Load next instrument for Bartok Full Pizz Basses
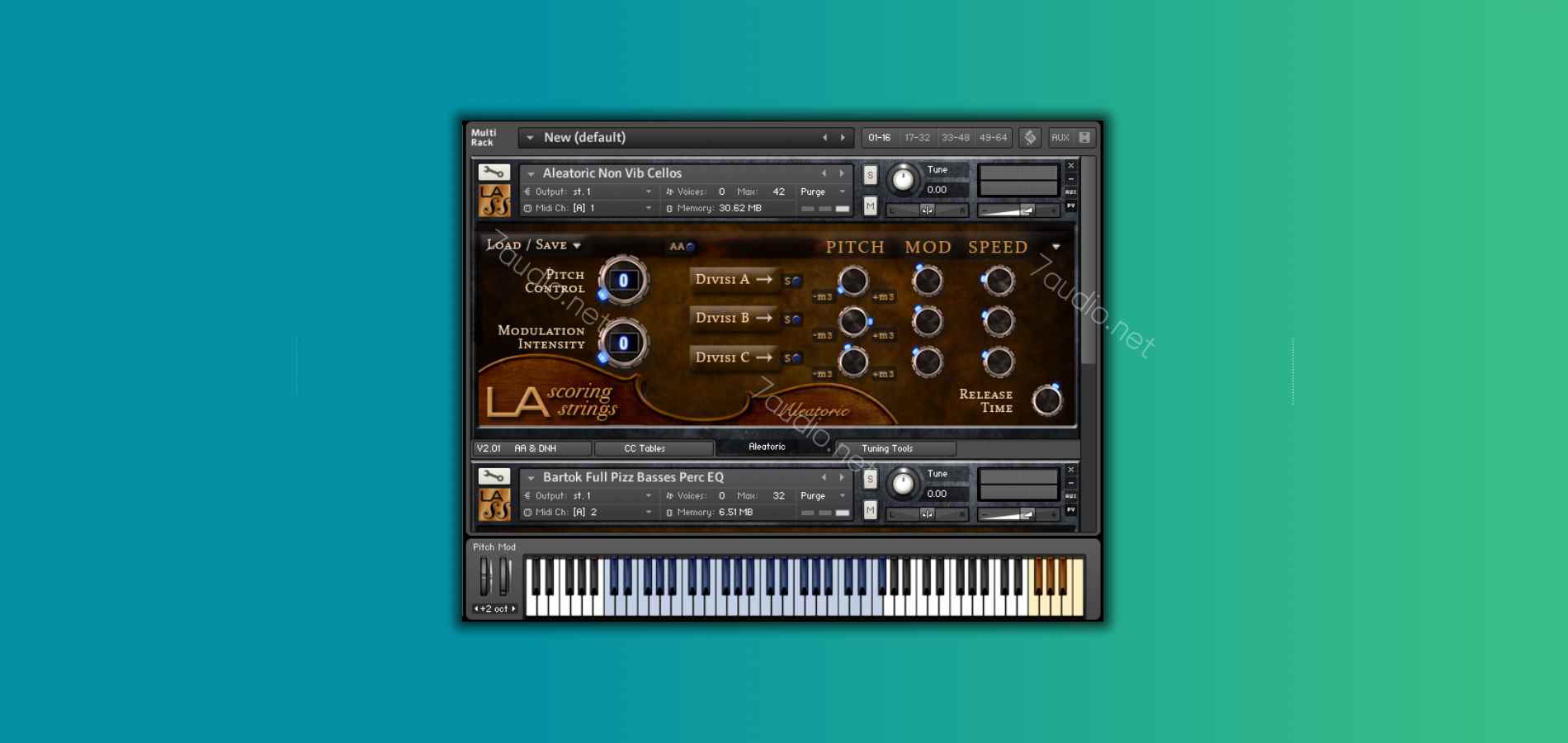 pos(842,477)
